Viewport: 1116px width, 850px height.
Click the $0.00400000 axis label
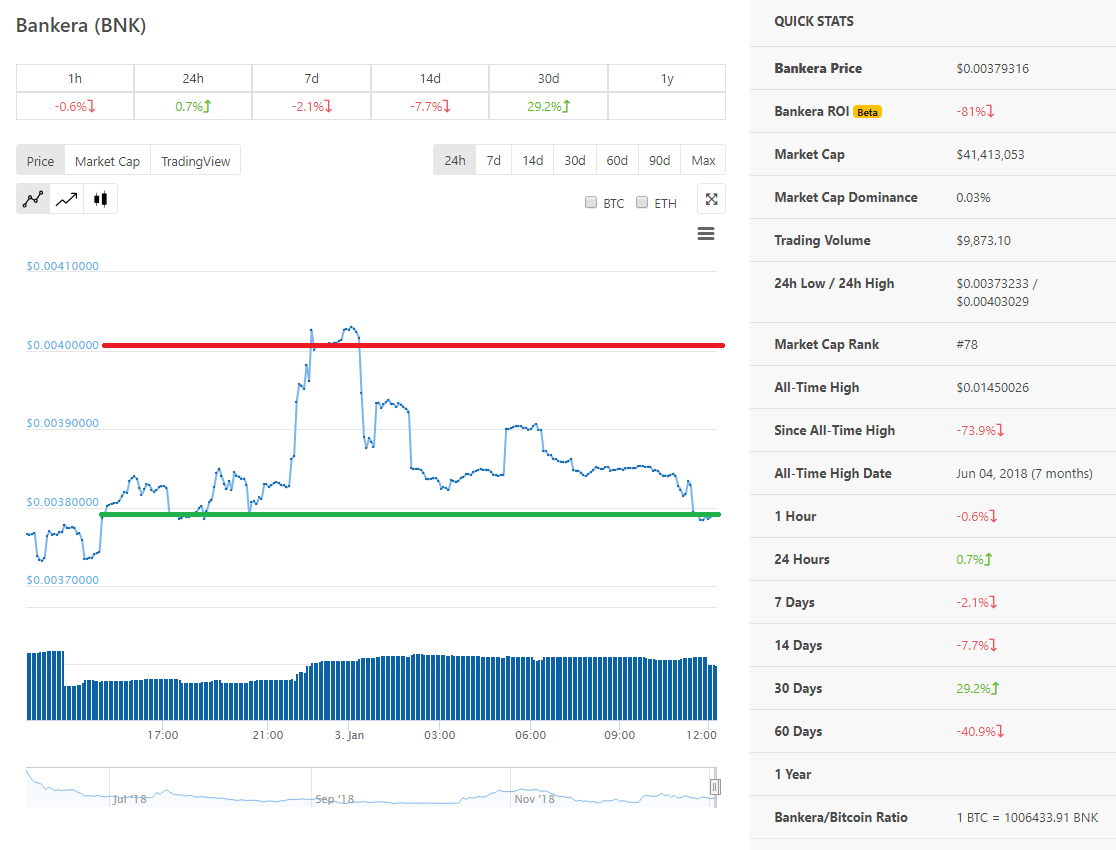pyautogui.click(x=63, y=345)
